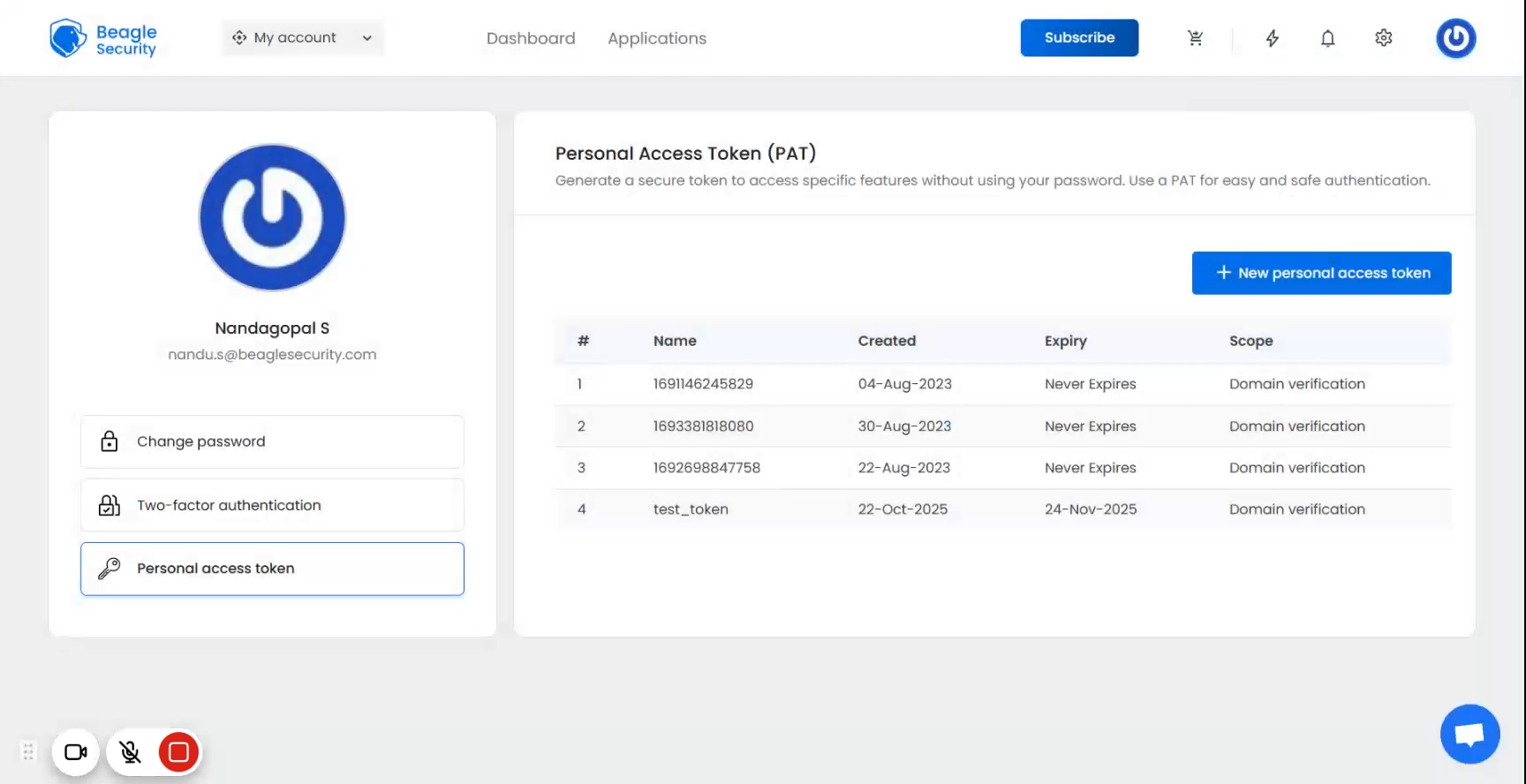Image resolution: width=1526 pixels, height=784 pixels.
Task: Open the live chat bubble
Action: coord(1469,734)
